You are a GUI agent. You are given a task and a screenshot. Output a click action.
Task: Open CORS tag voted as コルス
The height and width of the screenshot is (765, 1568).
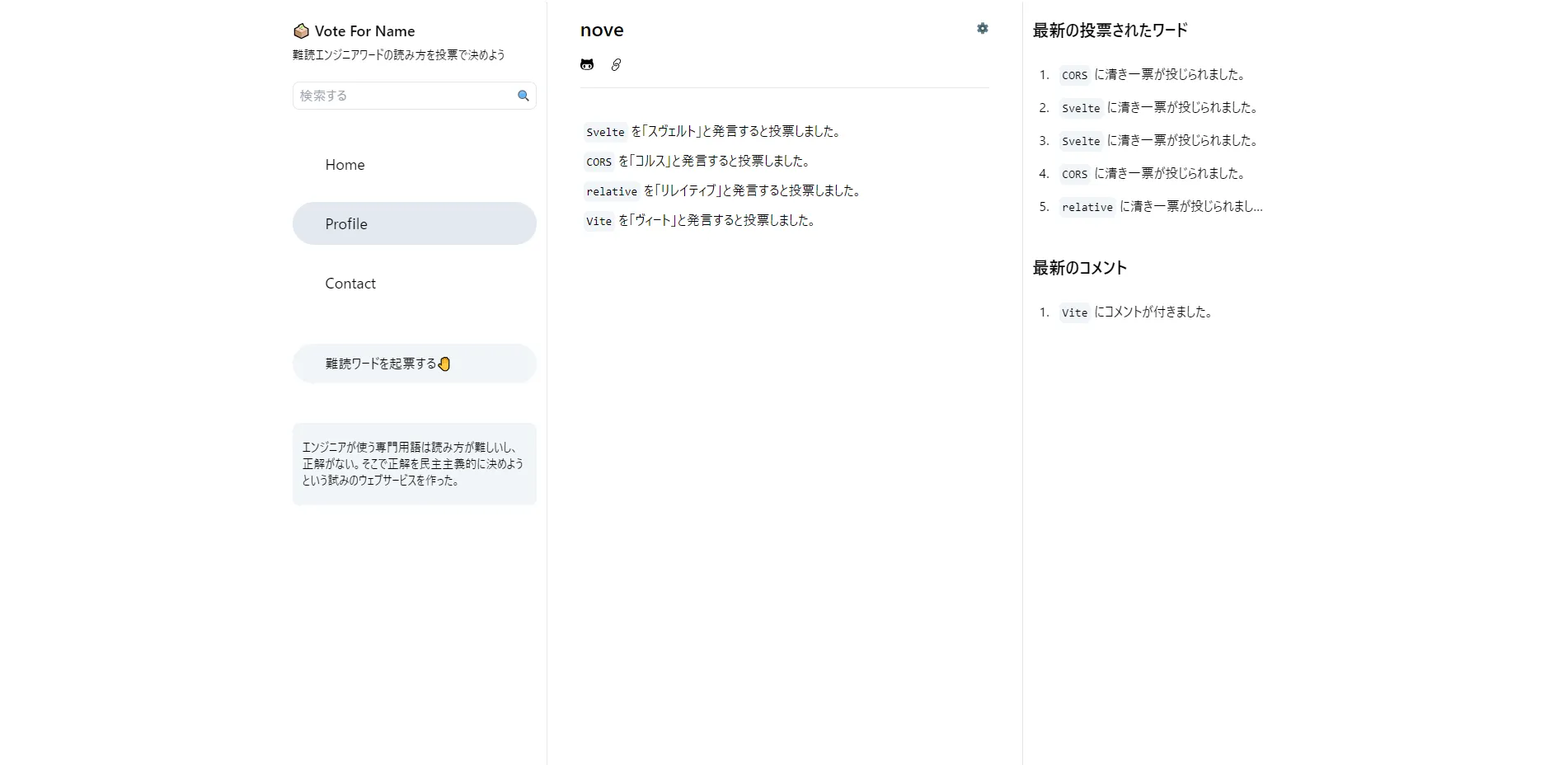point(599,162)
